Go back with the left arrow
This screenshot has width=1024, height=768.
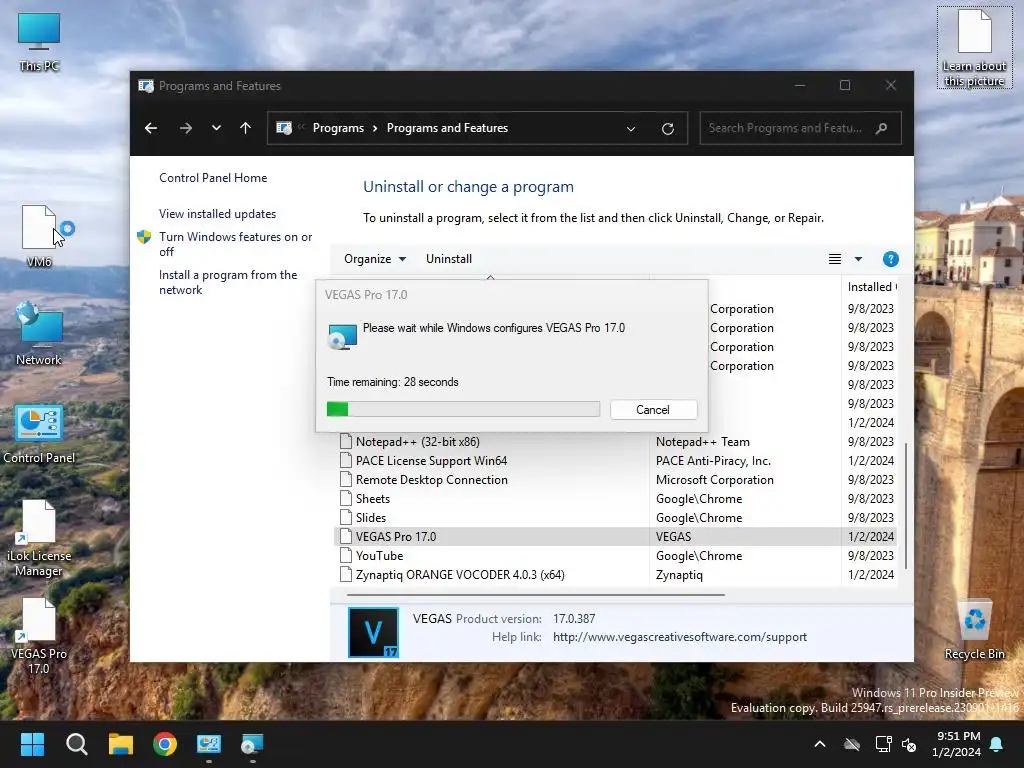click(x=151, y=128)
